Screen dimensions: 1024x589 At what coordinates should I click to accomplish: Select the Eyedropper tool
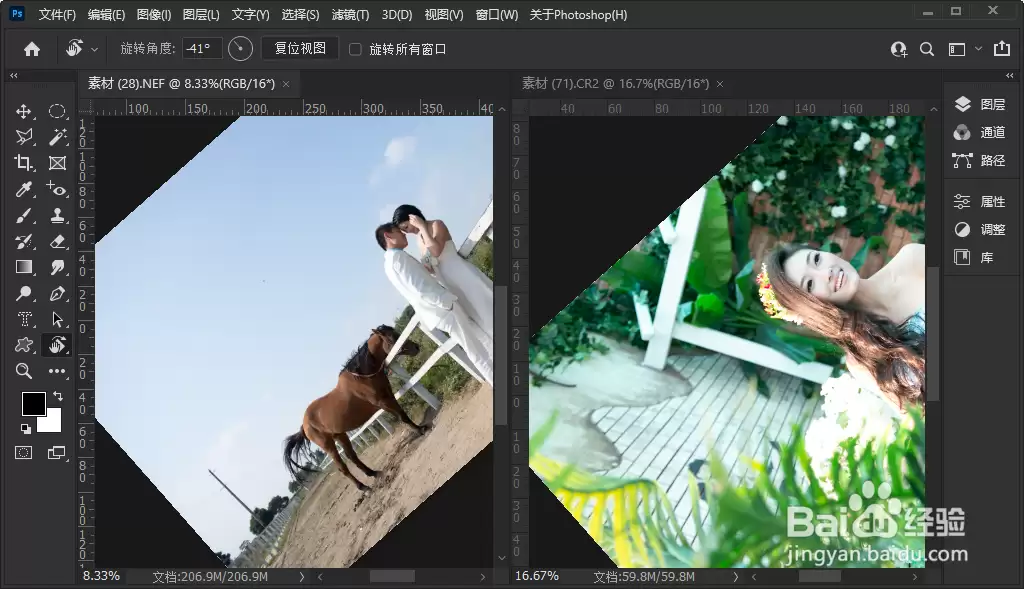click(24, 189)
